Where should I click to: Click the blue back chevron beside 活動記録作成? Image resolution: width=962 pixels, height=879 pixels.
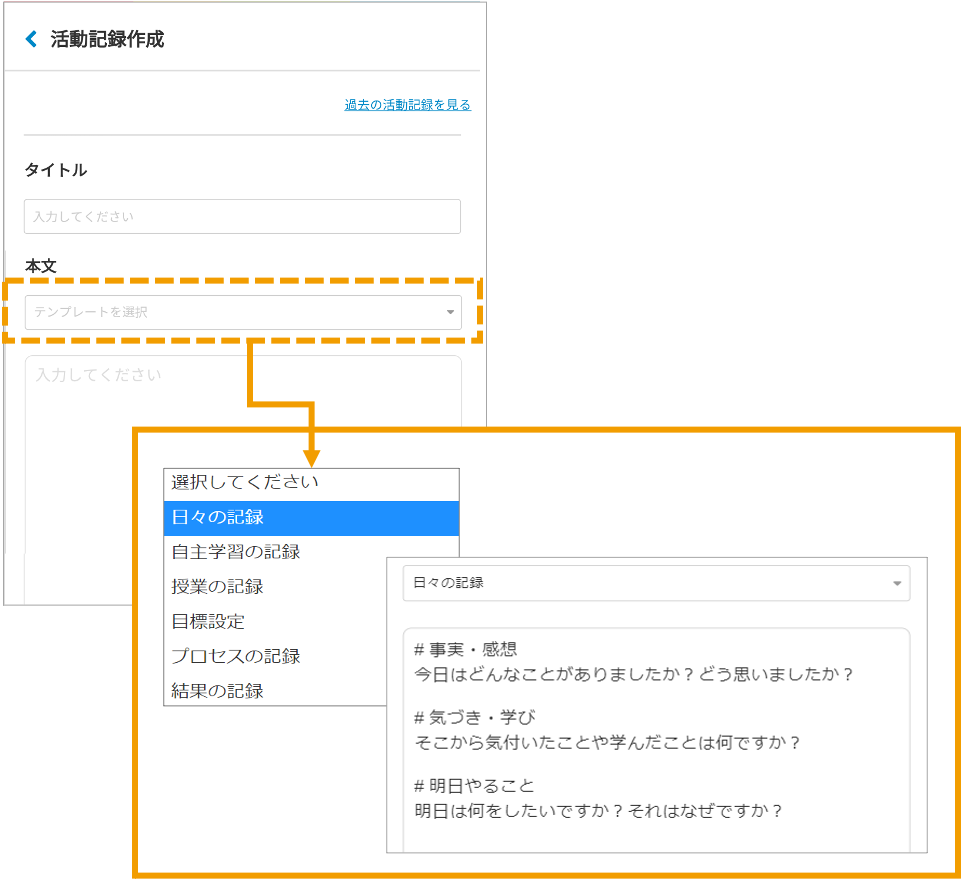31,39
